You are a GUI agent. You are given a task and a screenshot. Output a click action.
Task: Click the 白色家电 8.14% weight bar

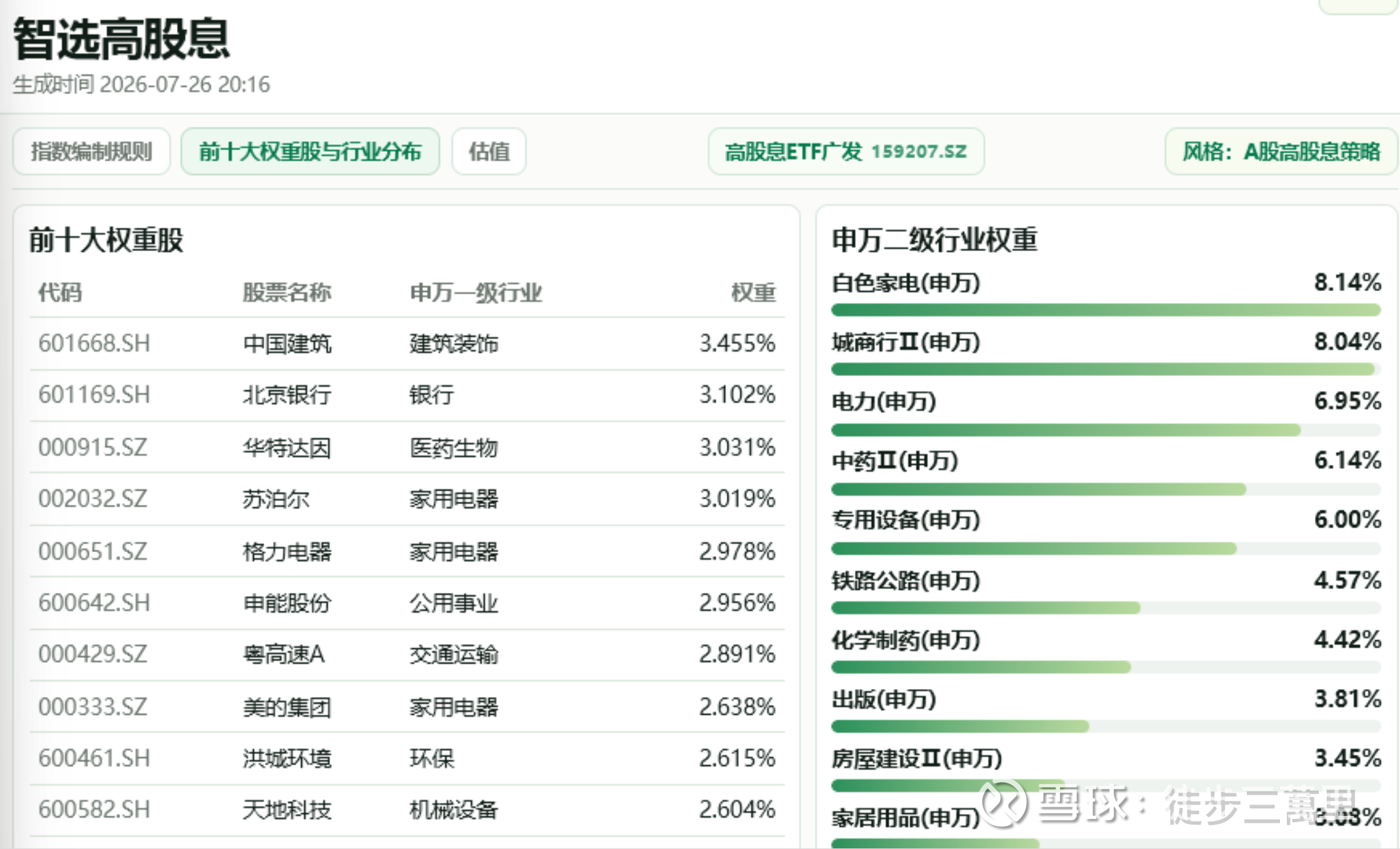coord(1106,310)
